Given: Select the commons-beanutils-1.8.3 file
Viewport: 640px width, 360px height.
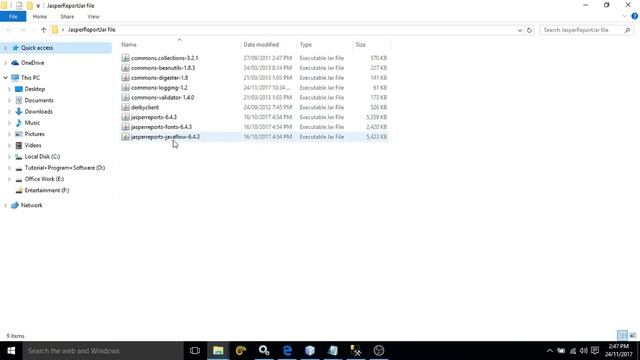Looking at the screenshot, I should click(x=163, y=68).
